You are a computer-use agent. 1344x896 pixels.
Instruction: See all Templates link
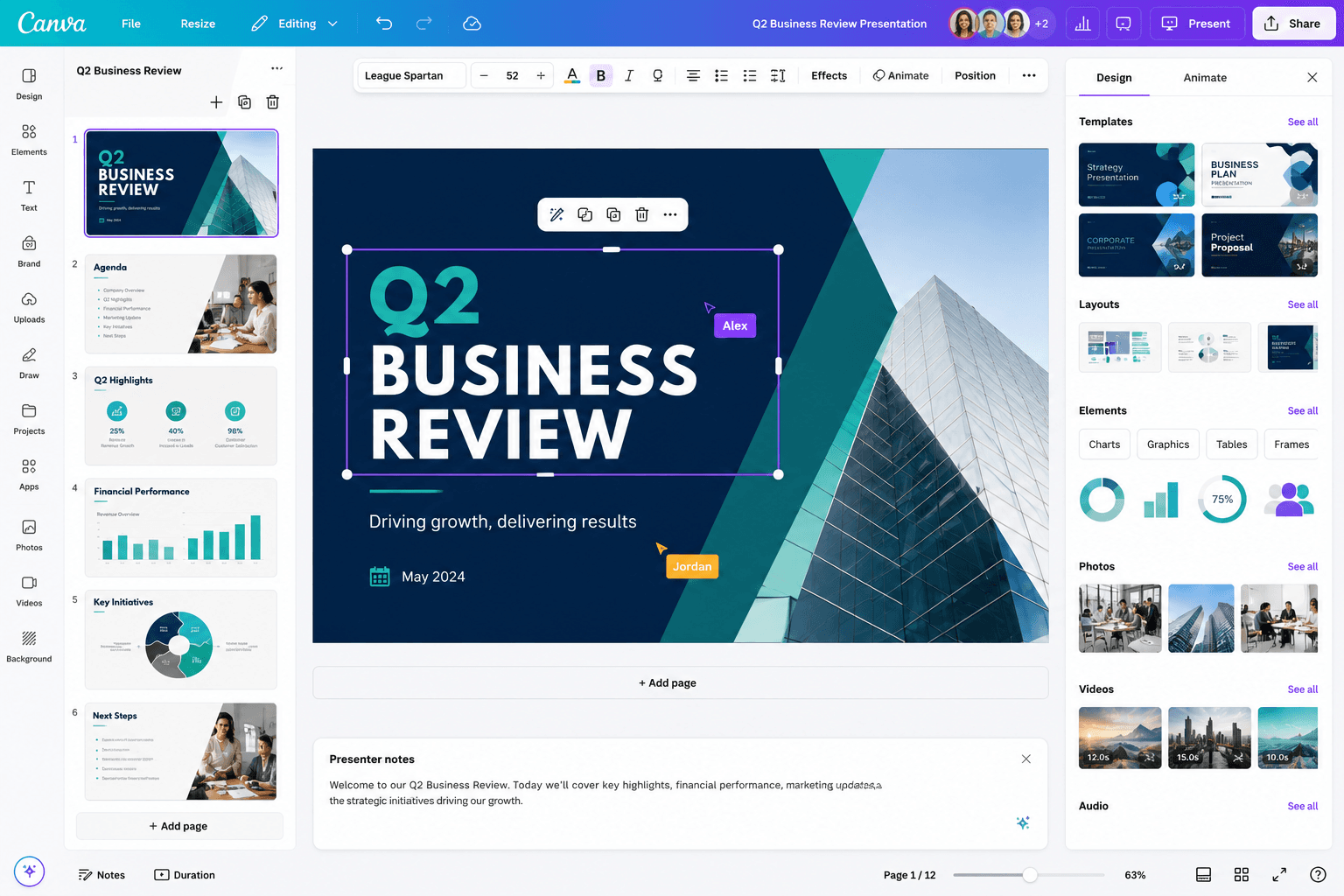1302,122
